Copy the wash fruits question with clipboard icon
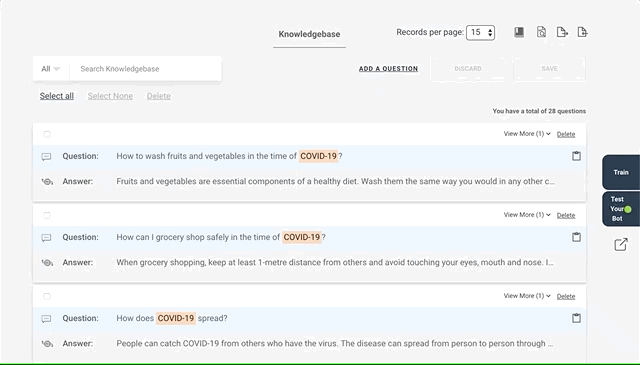The image size is (640, 365). coord(576,156)
